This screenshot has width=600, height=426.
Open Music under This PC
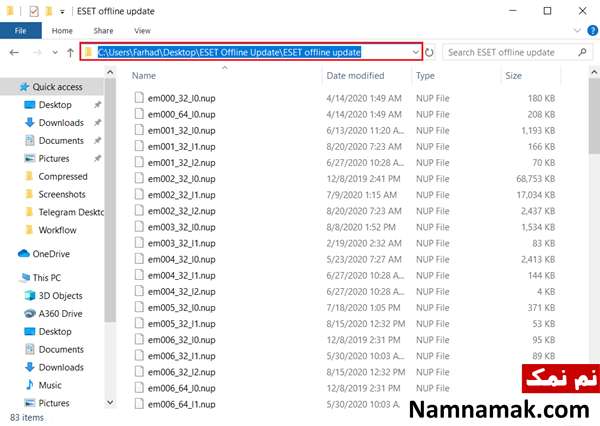[x=50, y=385]
